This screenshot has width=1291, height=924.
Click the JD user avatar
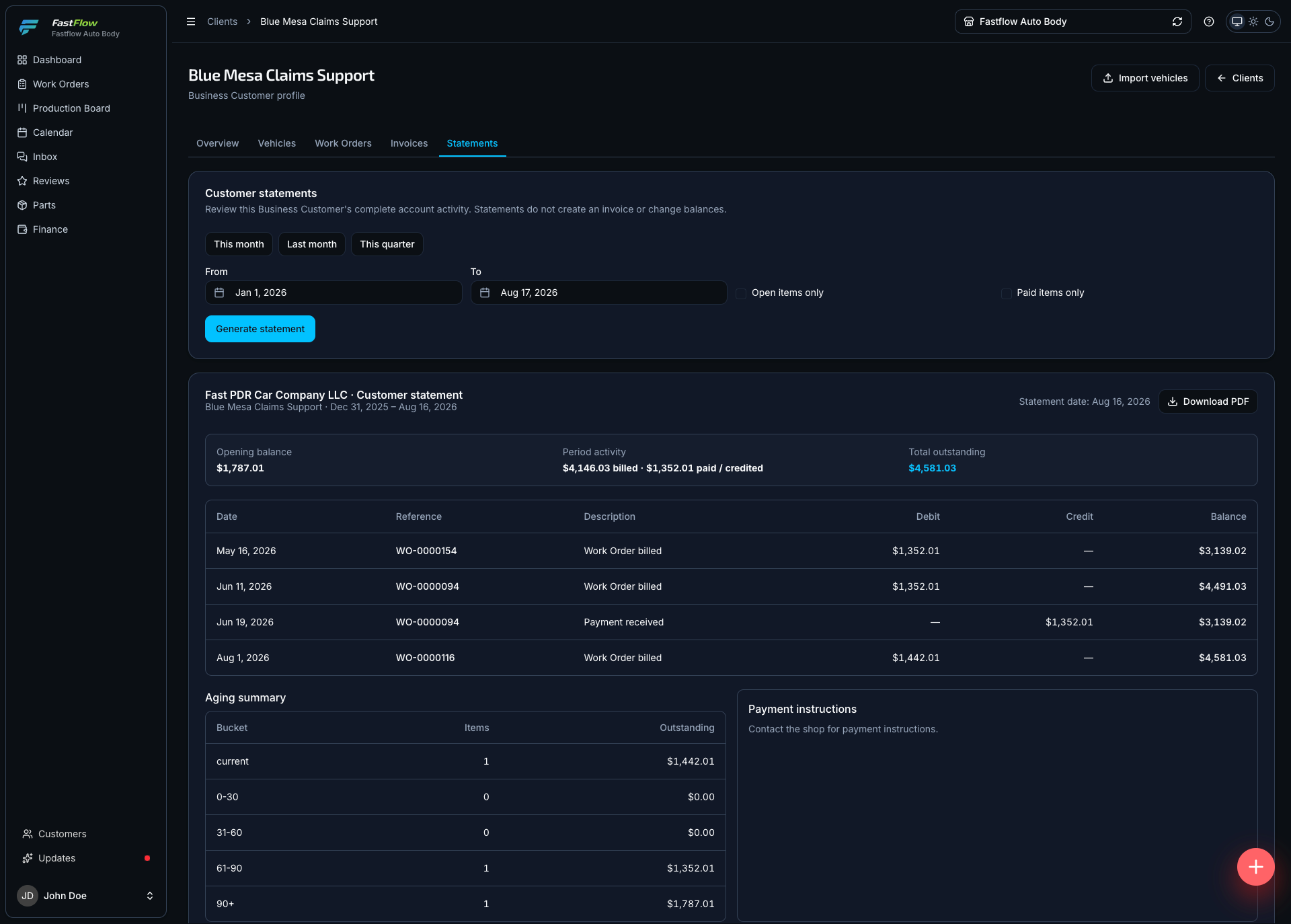28,896
